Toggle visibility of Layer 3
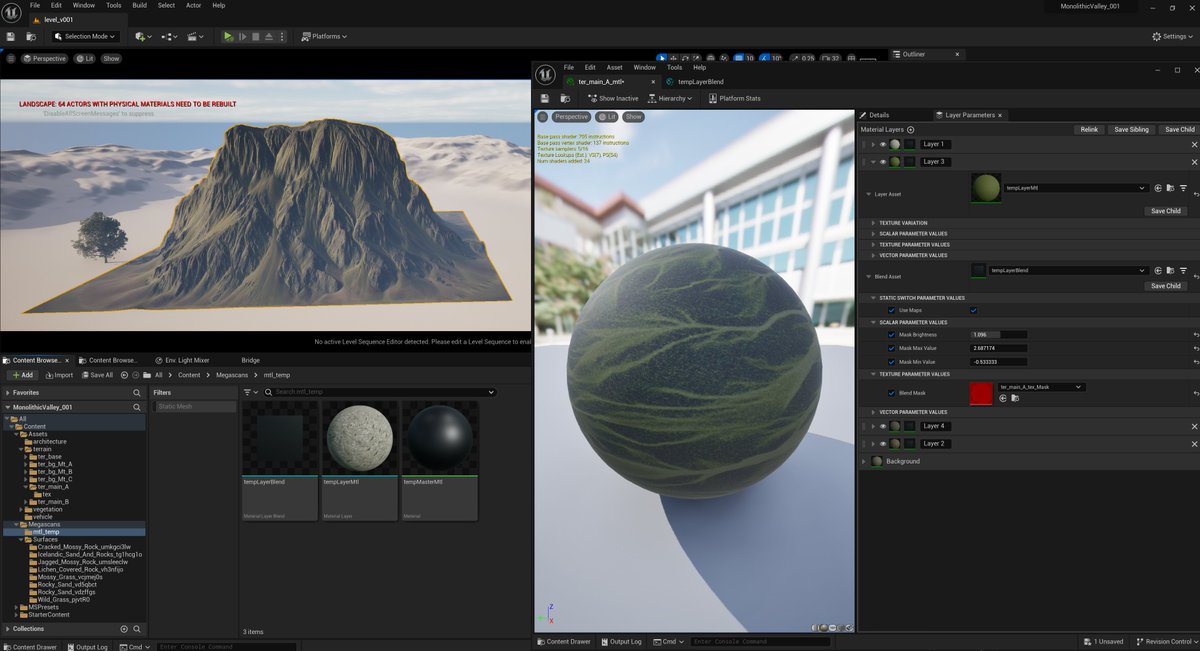Viewport: 1200px width, 651px height. point(883,161)
